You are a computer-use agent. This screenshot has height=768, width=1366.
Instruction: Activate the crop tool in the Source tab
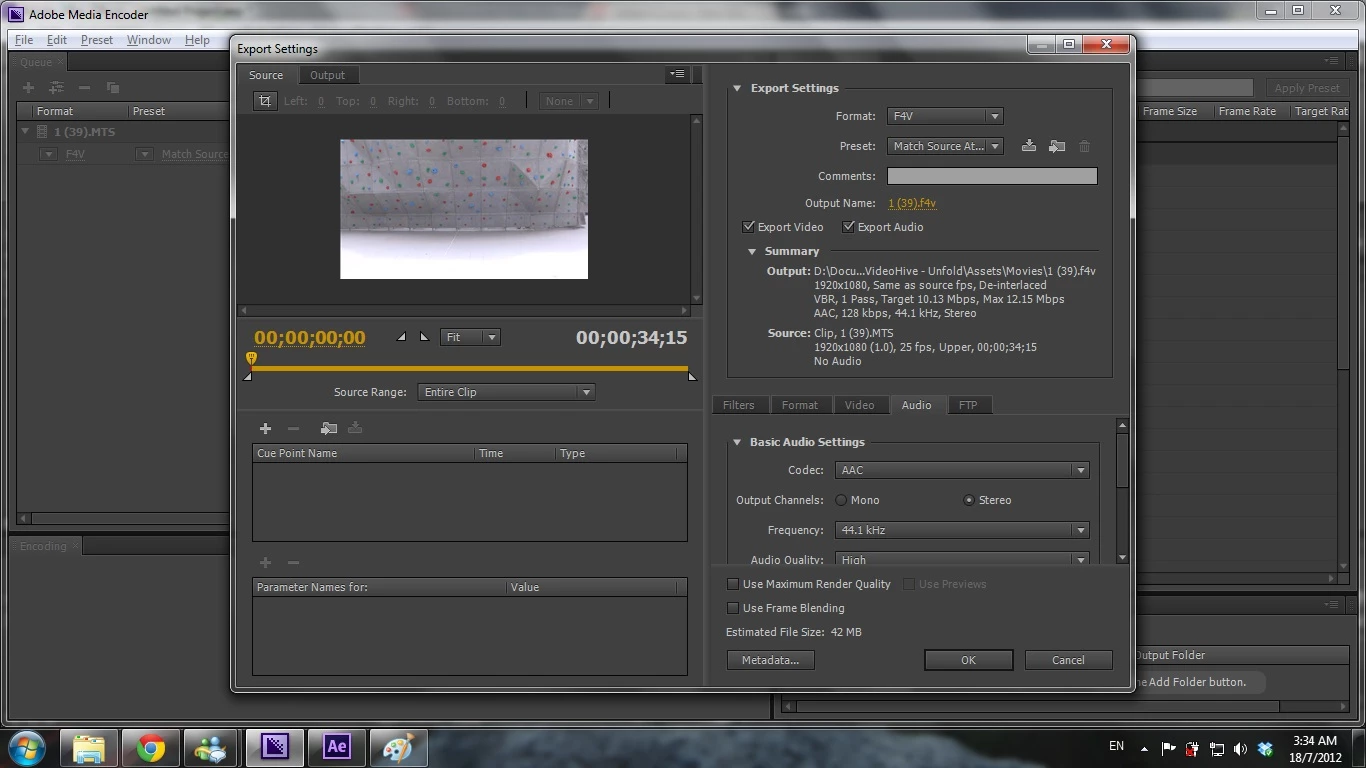point(265,101)
